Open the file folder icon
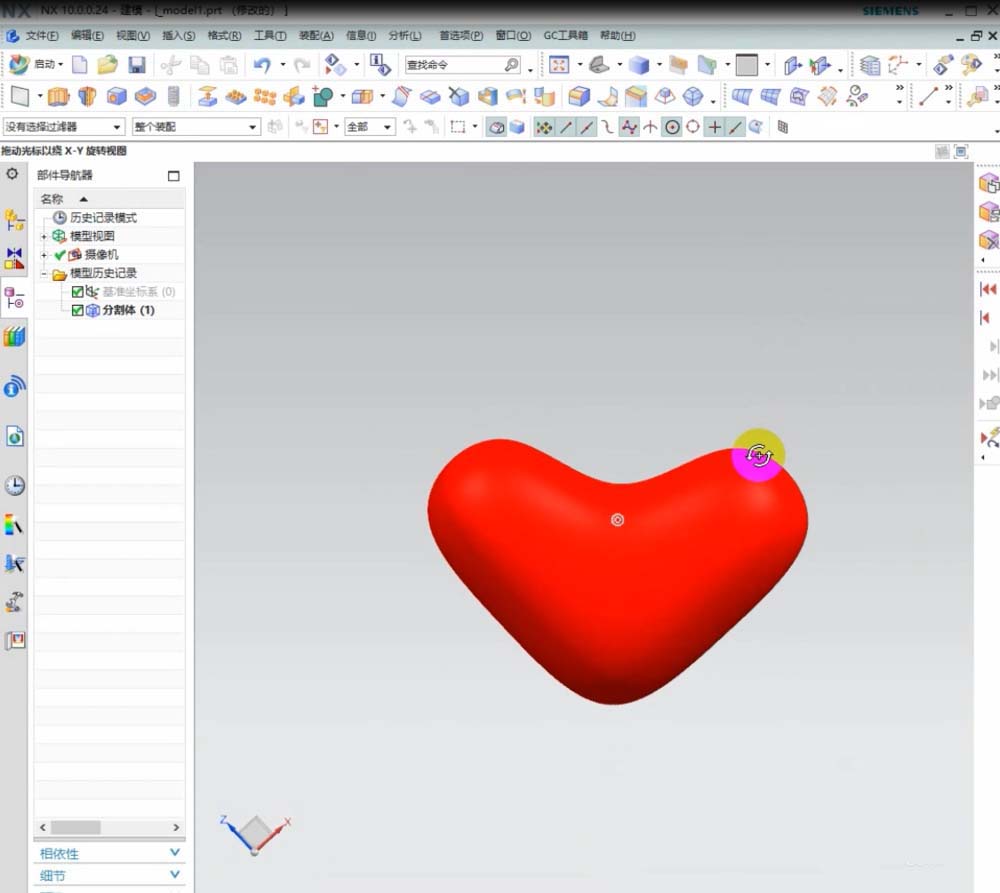 [x=107, y=65]
